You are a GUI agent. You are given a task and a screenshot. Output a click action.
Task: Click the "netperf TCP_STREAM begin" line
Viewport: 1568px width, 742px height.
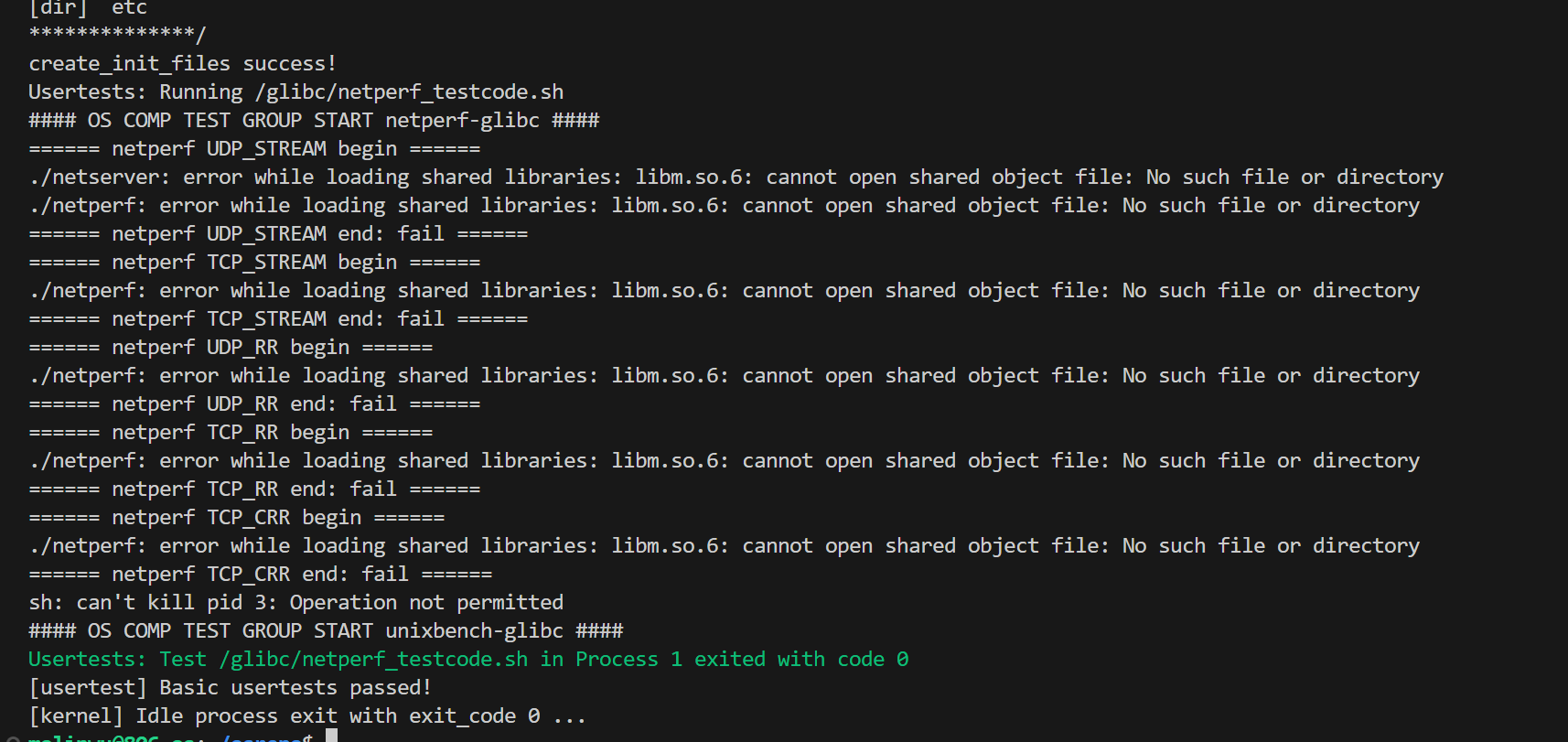click(x=254, y=263)
